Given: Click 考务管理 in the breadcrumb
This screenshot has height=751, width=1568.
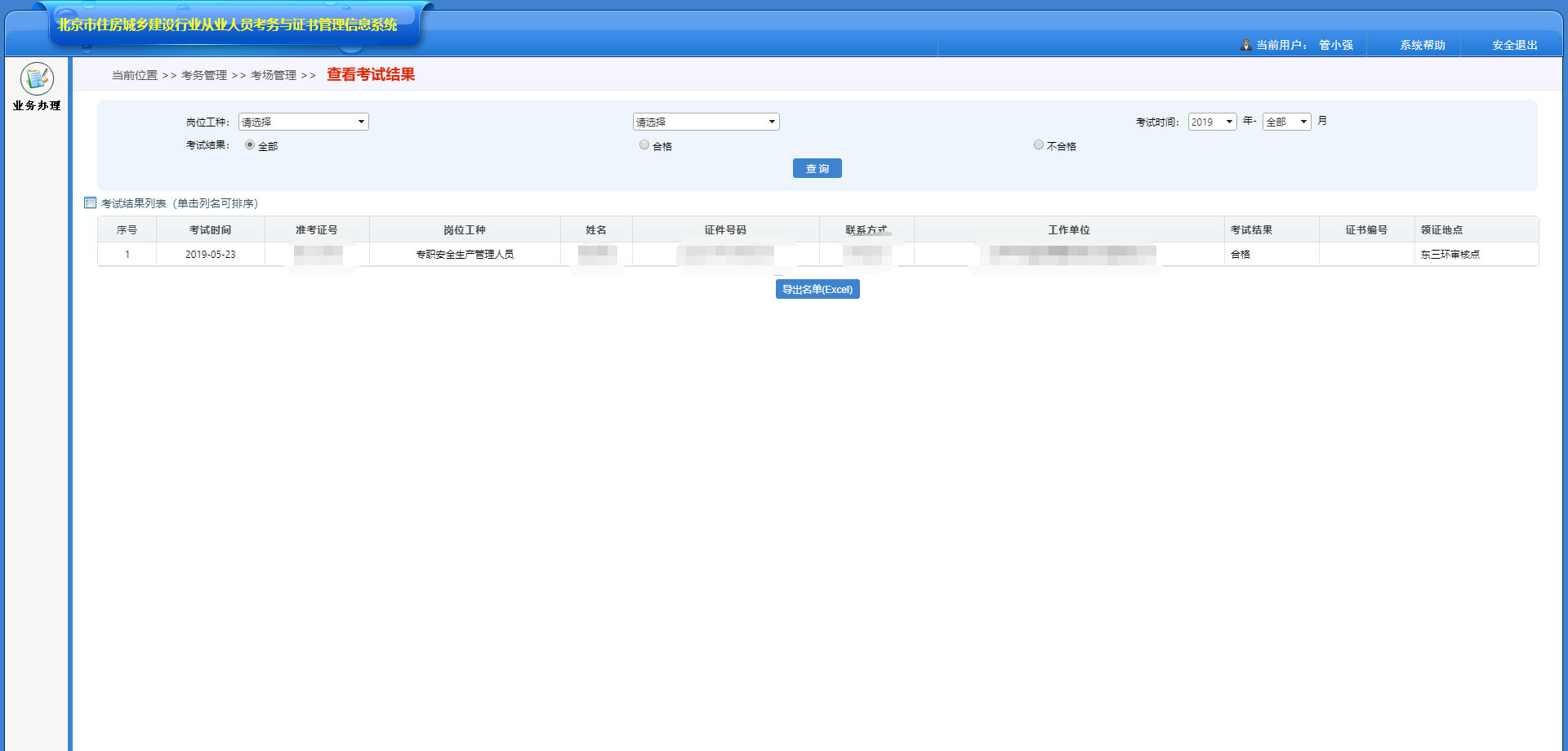Looking at the screenshot, I should [x=204, y=75].
